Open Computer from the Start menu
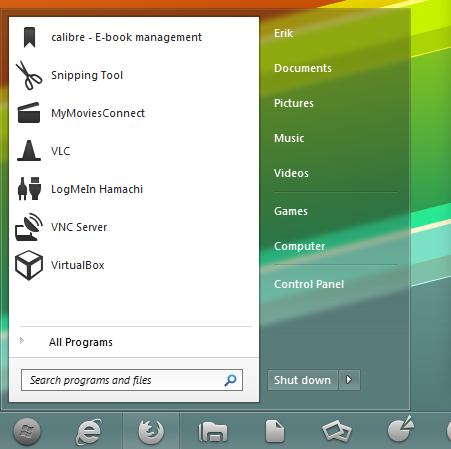Viewport: 451px width, 449px height. [x=299, y=246]
